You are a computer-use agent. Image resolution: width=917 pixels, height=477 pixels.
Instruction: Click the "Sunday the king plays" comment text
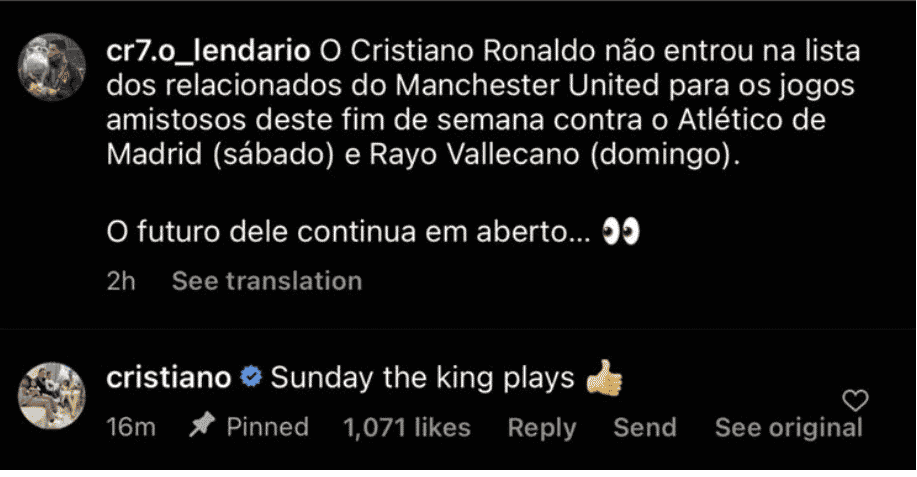422,379
